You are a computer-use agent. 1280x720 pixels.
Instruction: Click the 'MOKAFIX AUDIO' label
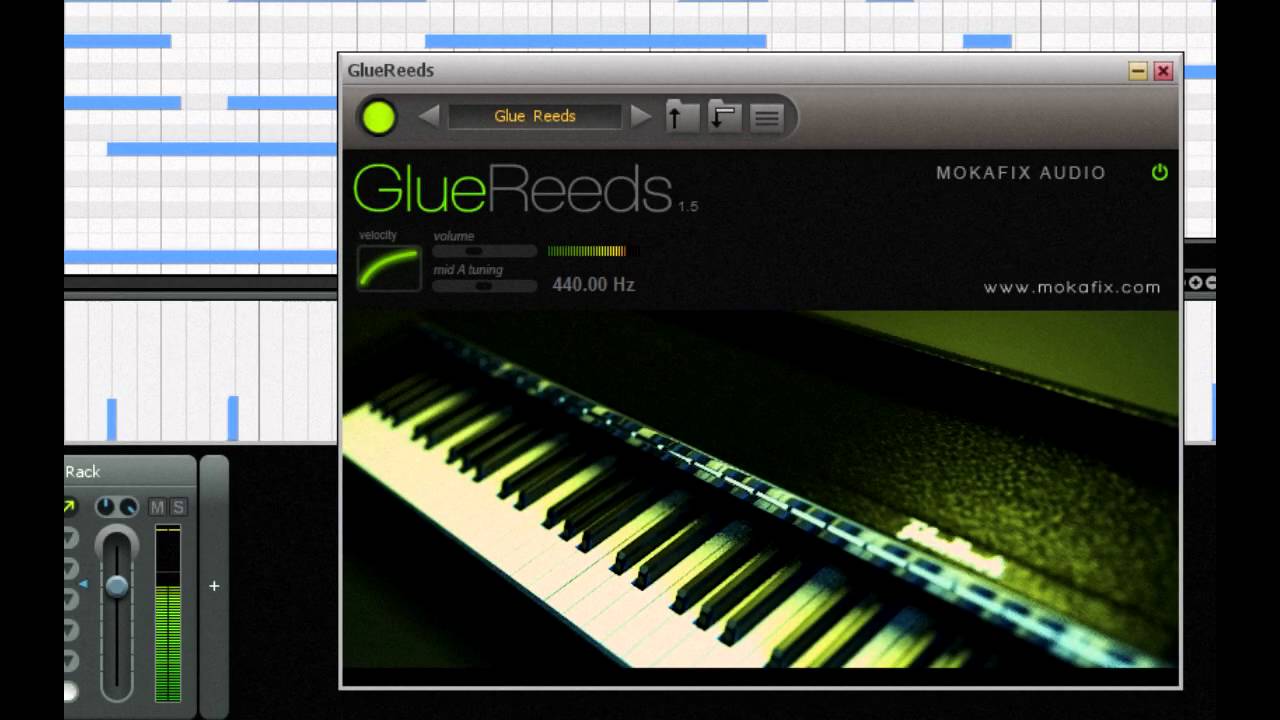(x=1021, y=173)
